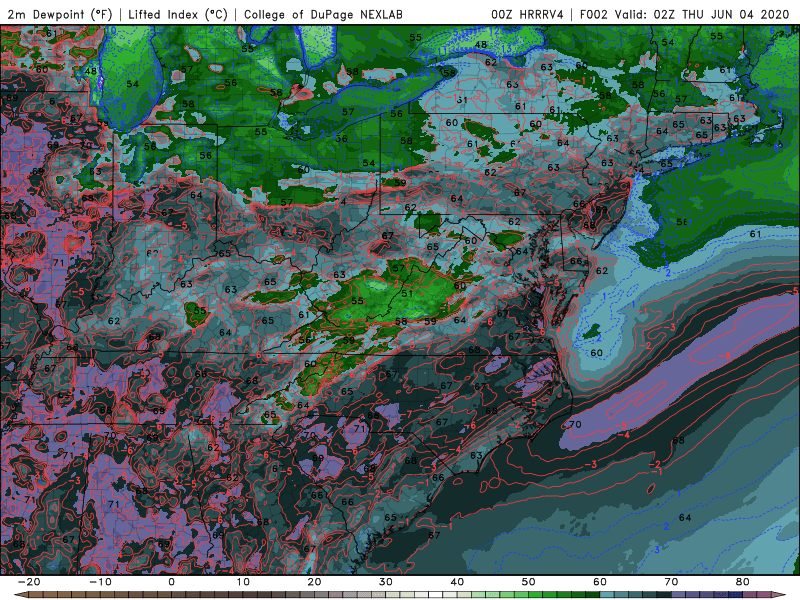Click the 70 dewpoint value off Carolina coast
The image size is (800, 600).
575,424
